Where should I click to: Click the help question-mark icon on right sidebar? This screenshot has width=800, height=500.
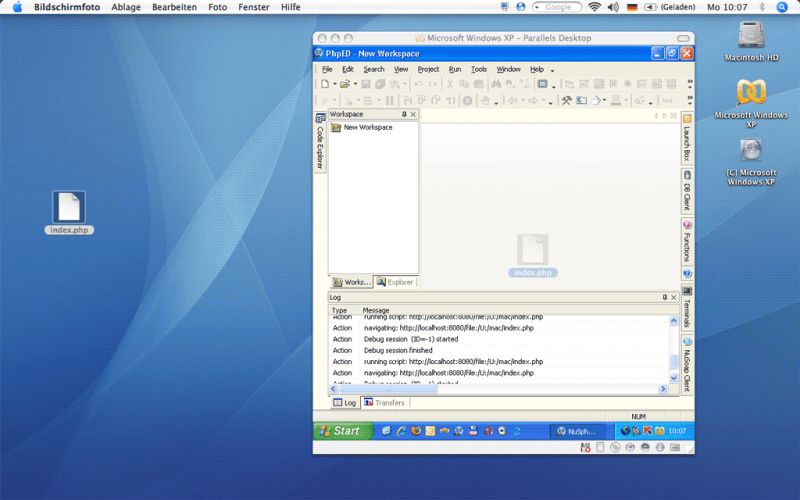687,273
